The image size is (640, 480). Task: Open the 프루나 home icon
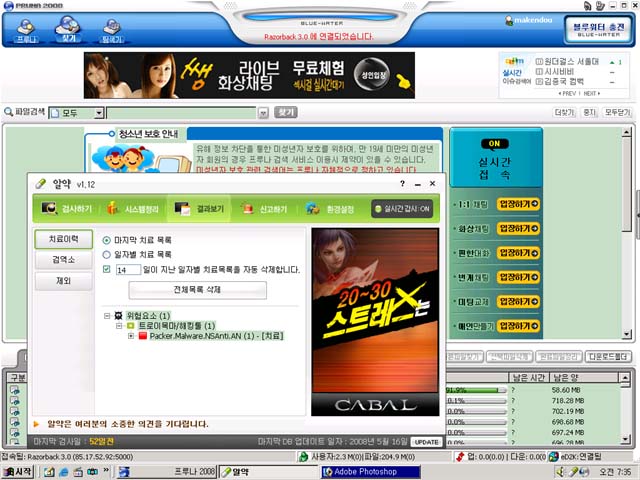tap(26, 31)
